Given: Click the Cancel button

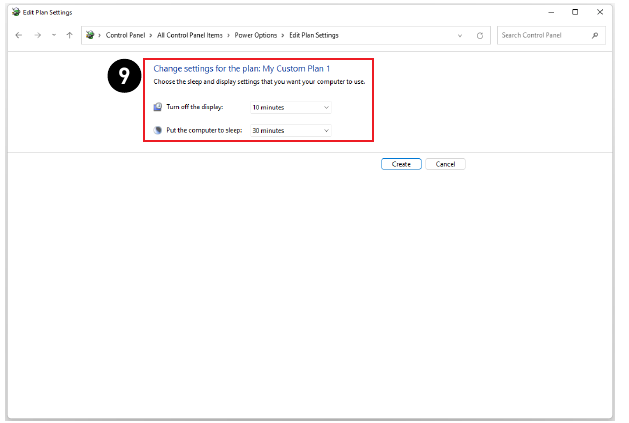Looking at the screenshot, I should [x=445, y=164].
